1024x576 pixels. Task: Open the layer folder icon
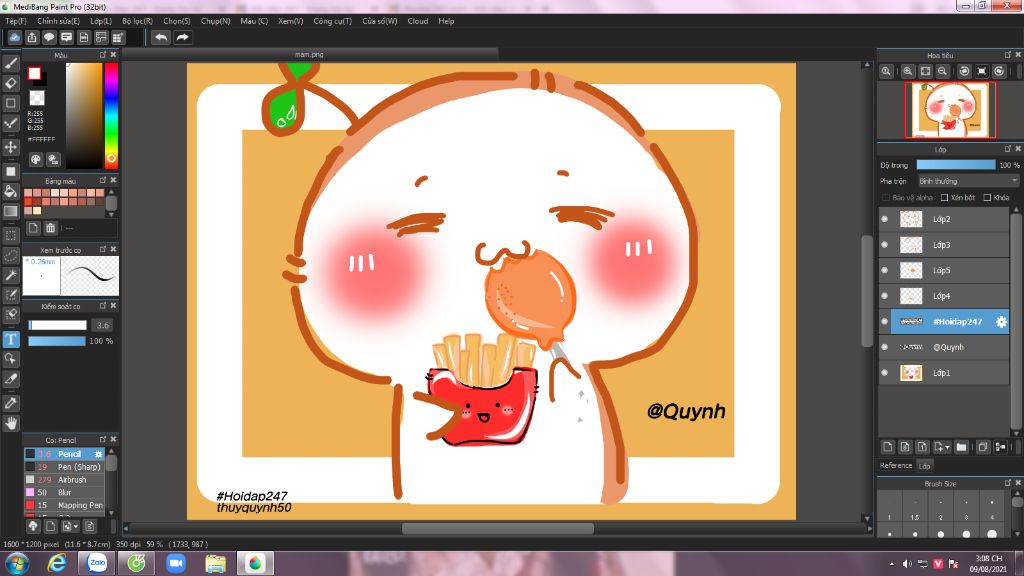(x=961, y=447)
